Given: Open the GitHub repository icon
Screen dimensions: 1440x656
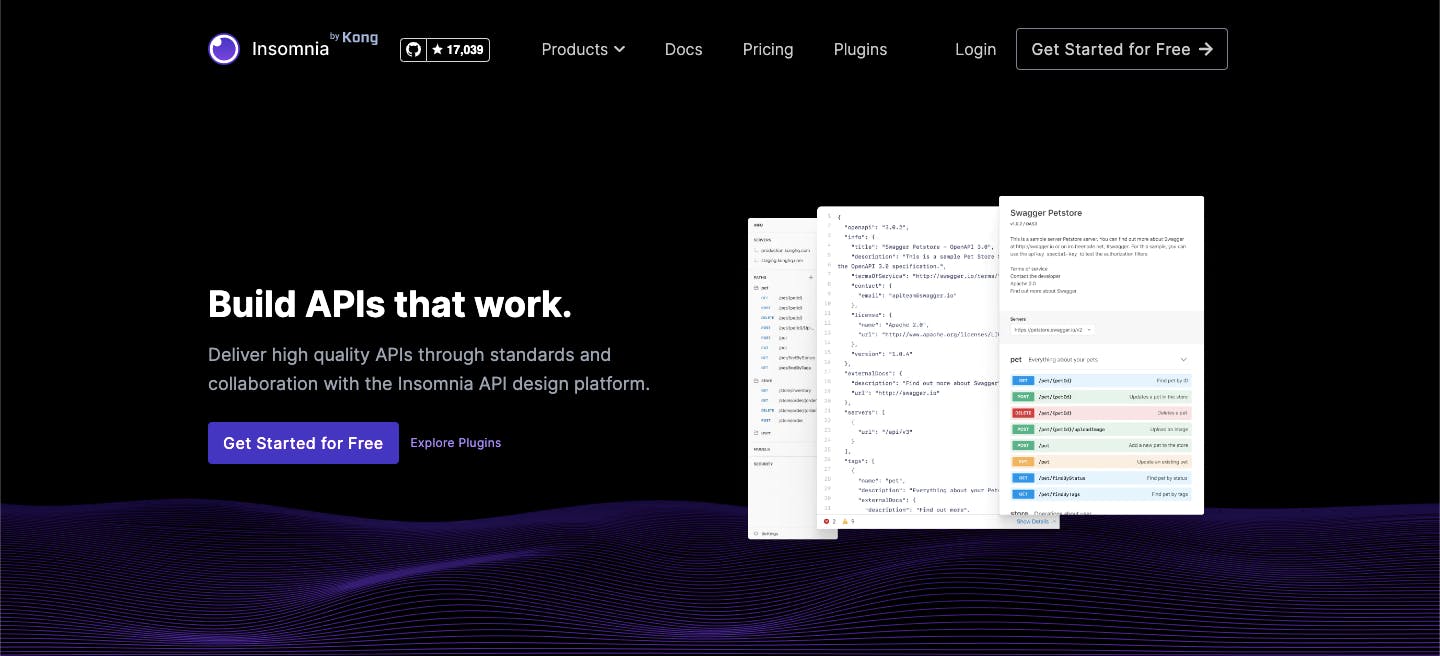Looking at the screenshot, I should [x=413, y=49].
